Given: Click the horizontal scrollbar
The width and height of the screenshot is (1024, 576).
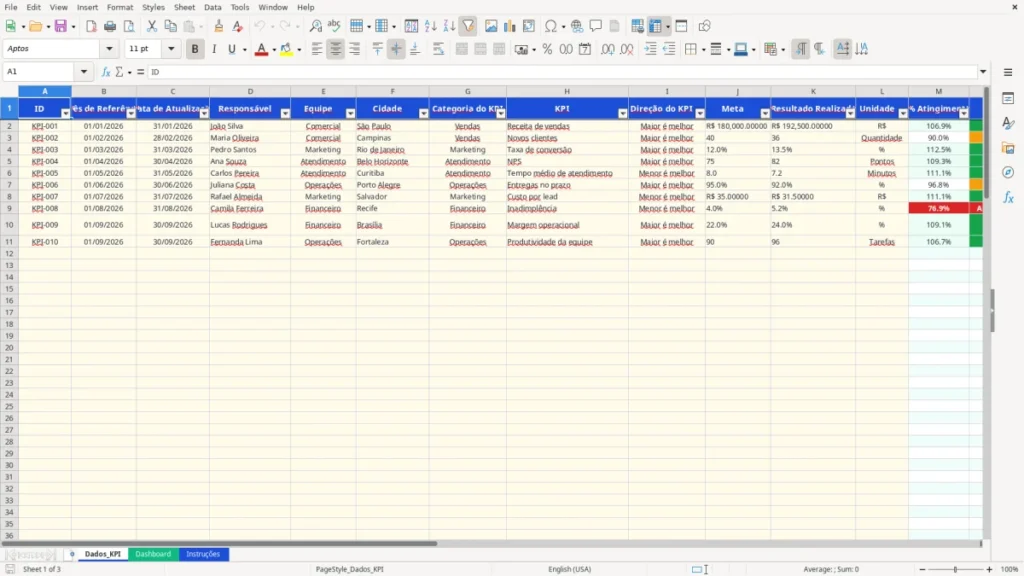Looking at the screenshot, I should pyautogui.click(x=219, y=543).
